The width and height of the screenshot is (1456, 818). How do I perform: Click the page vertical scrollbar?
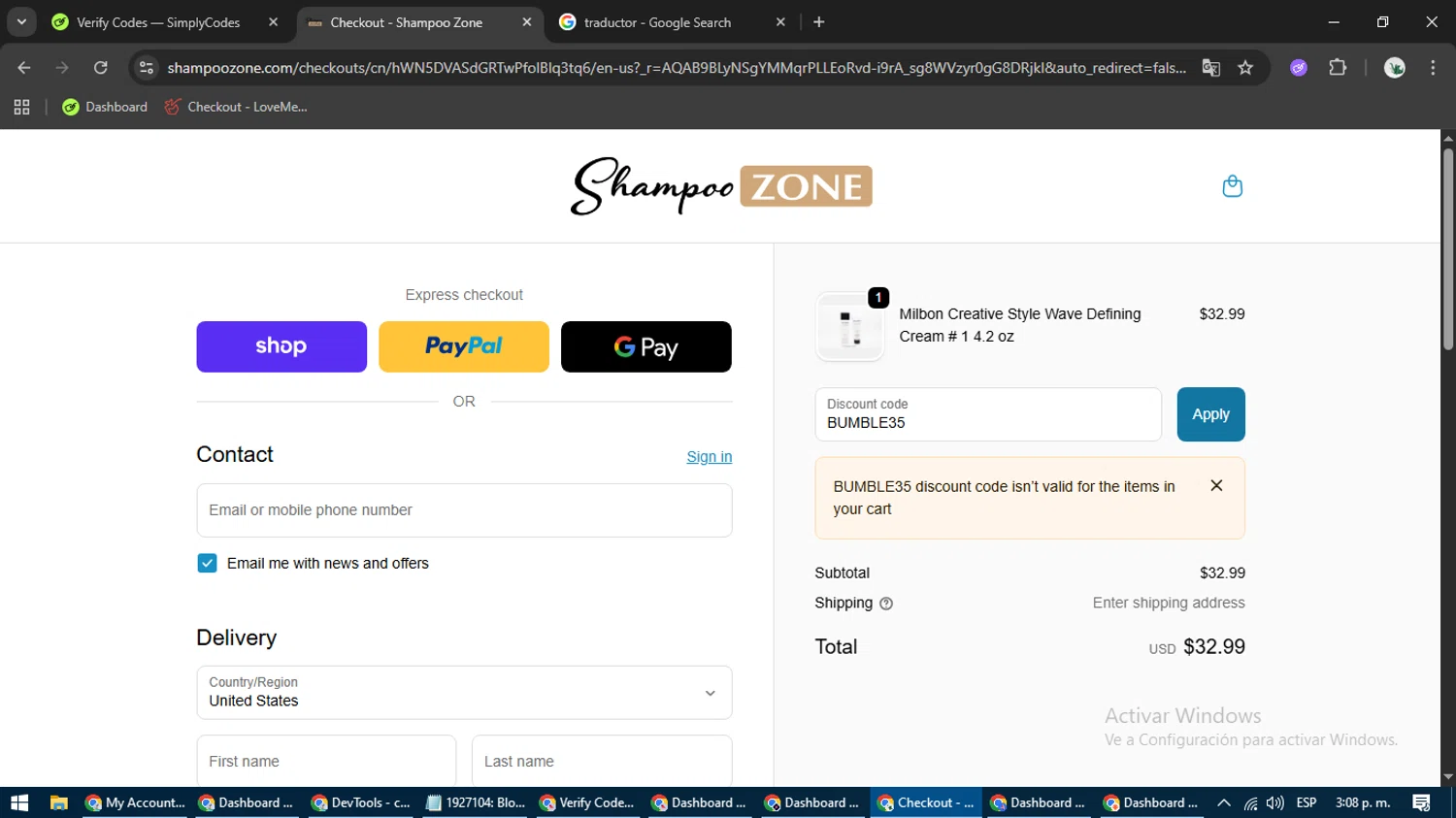(x=1448, y=249)
